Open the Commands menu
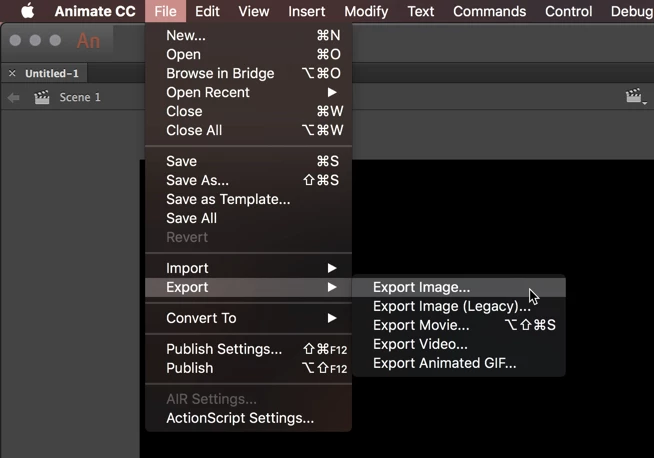Viewport: 654px width, 458px height. click(489, 11)
